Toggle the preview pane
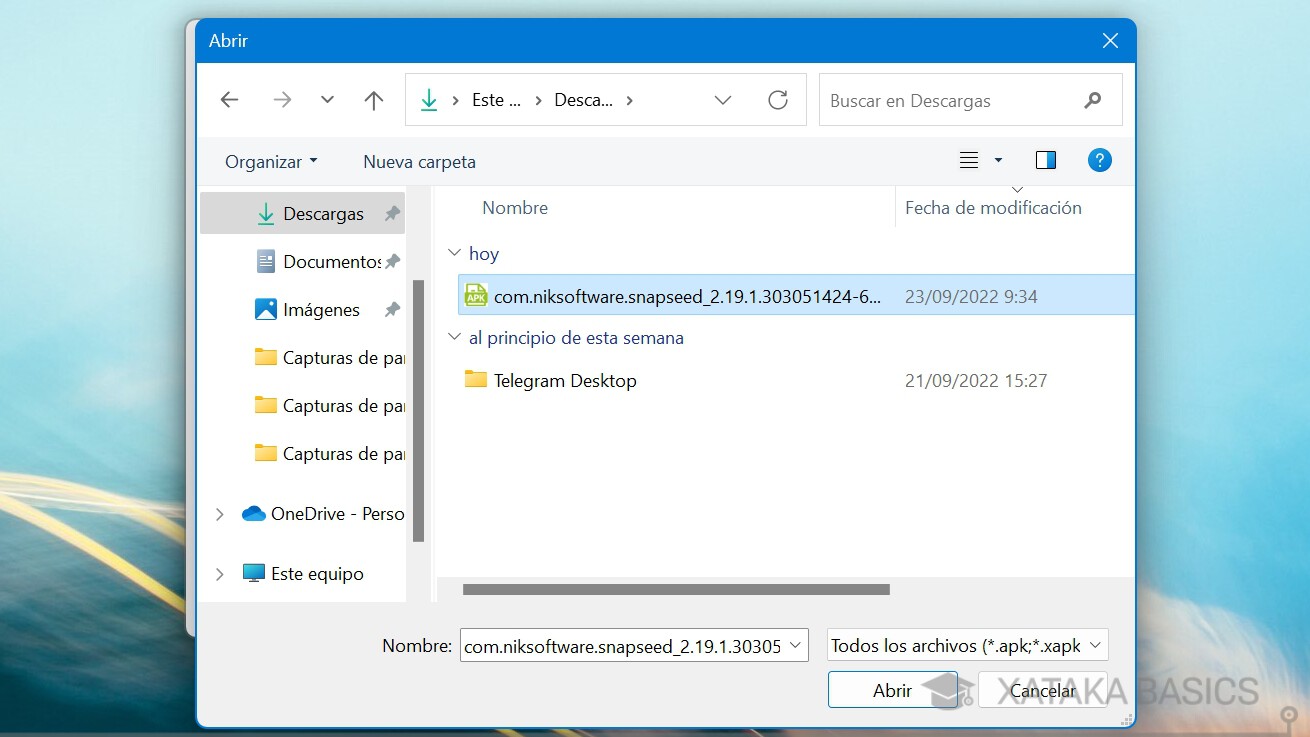 coord(1045,160)
